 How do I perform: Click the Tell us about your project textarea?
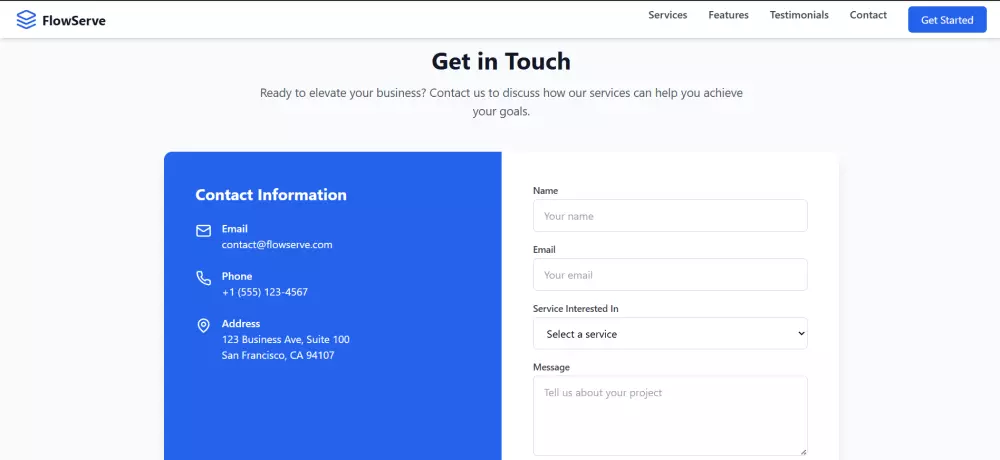point(670,415)
